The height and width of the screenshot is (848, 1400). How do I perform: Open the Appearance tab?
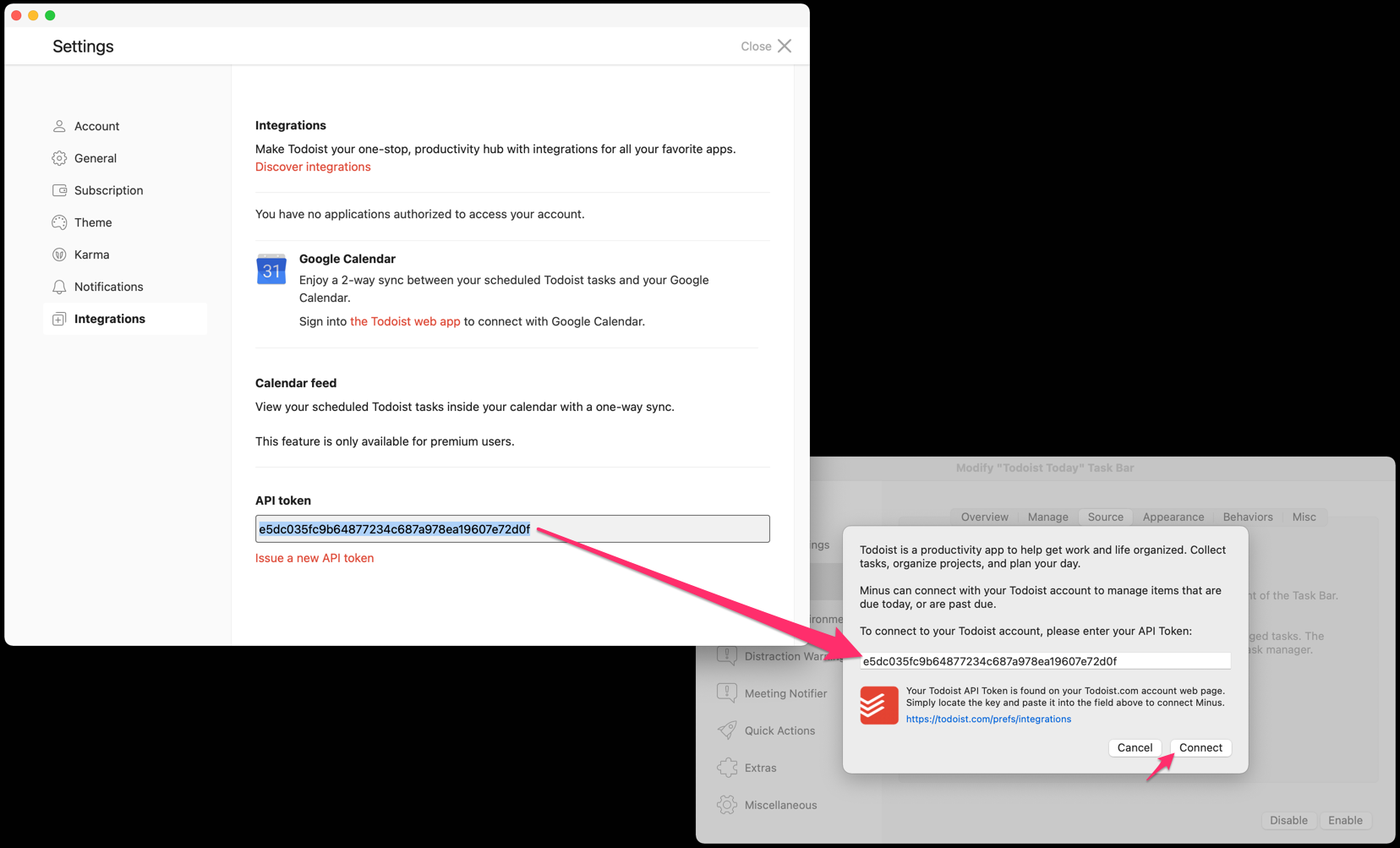1173,517
